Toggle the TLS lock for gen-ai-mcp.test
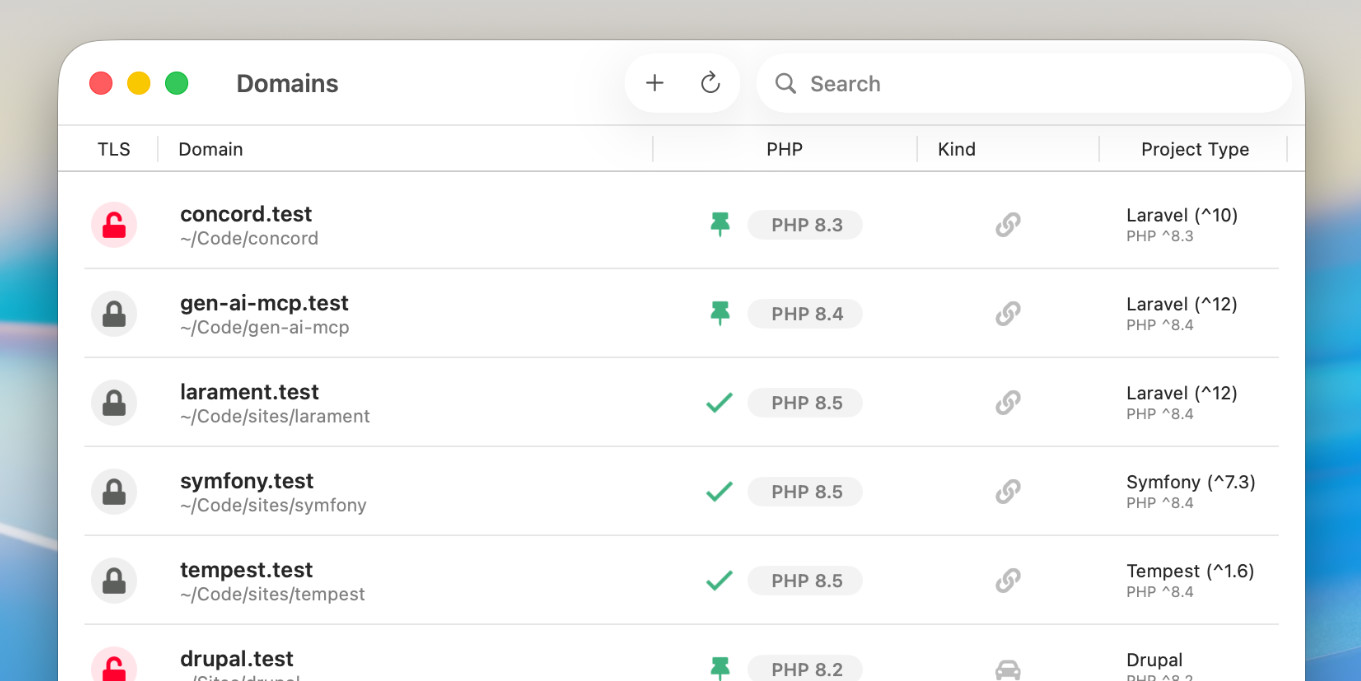This screenshot has width=1361, height=681. click(114, 314)
